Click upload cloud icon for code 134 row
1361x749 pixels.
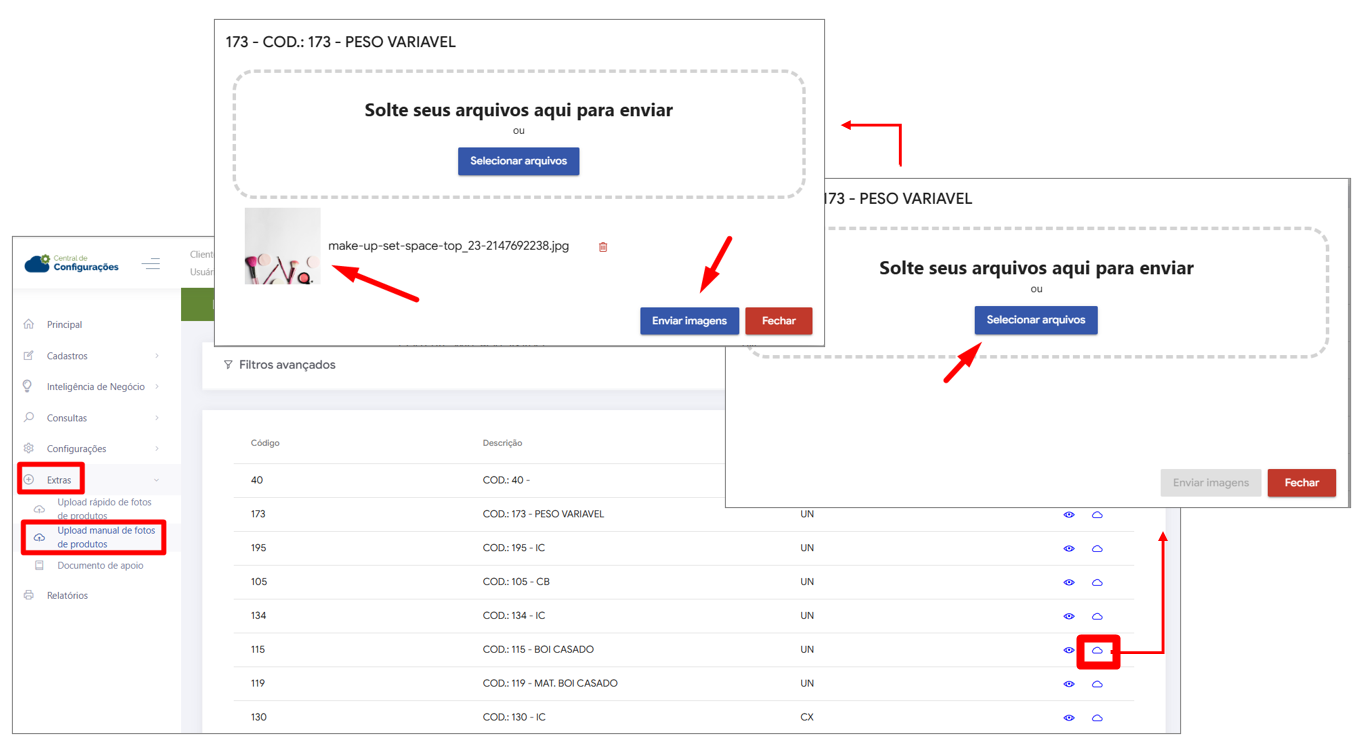tap(1097, 617)
